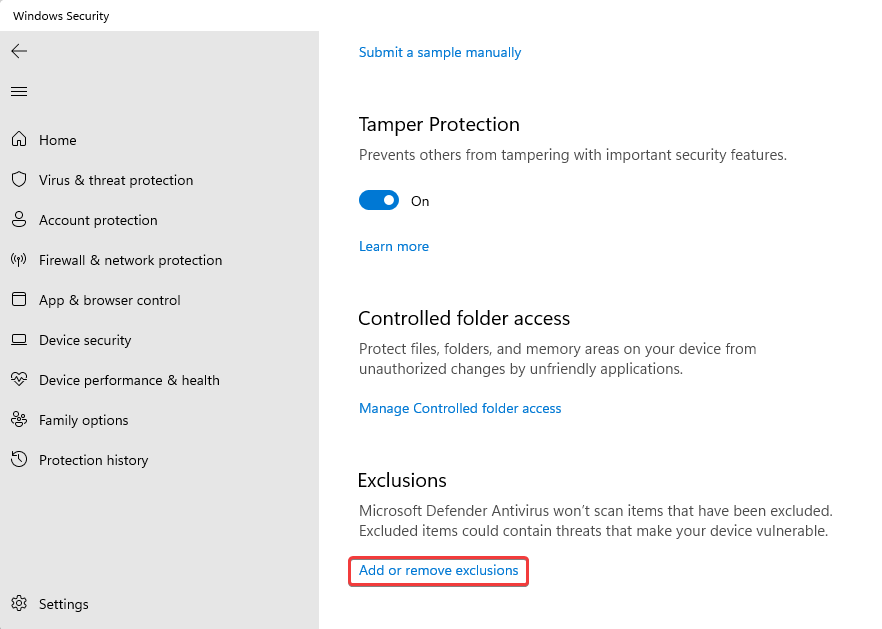Viewport: 882px width, 629px height.
Task: Click the Device security laptop icon
Action: point(19,340)
